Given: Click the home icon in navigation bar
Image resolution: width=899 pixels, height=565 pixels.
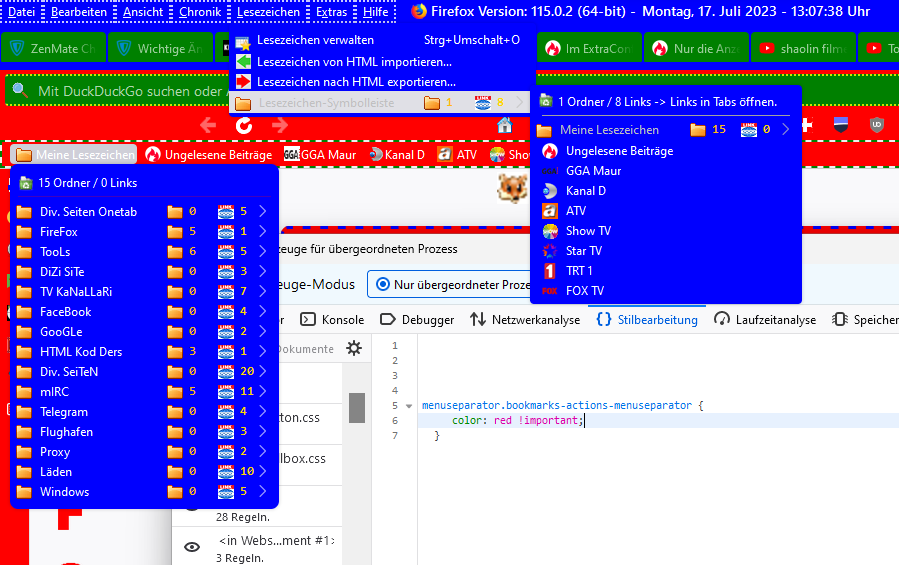Looking at the screenshot, I should click(x=505, y=125).
